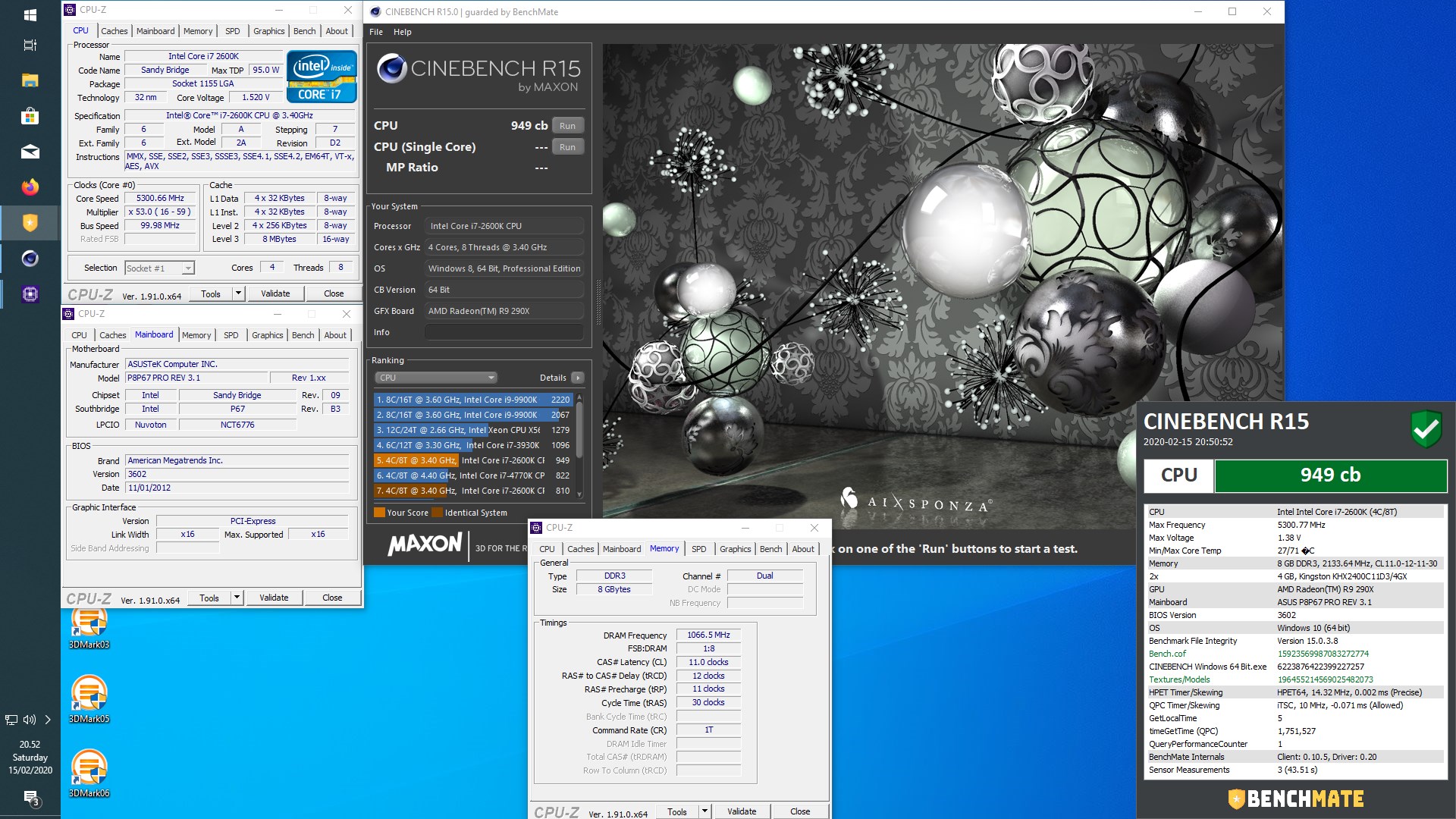1456x819 pixels.
Task: Select ranking row 6 i7-4770K 822
Action: pos(472,475)
